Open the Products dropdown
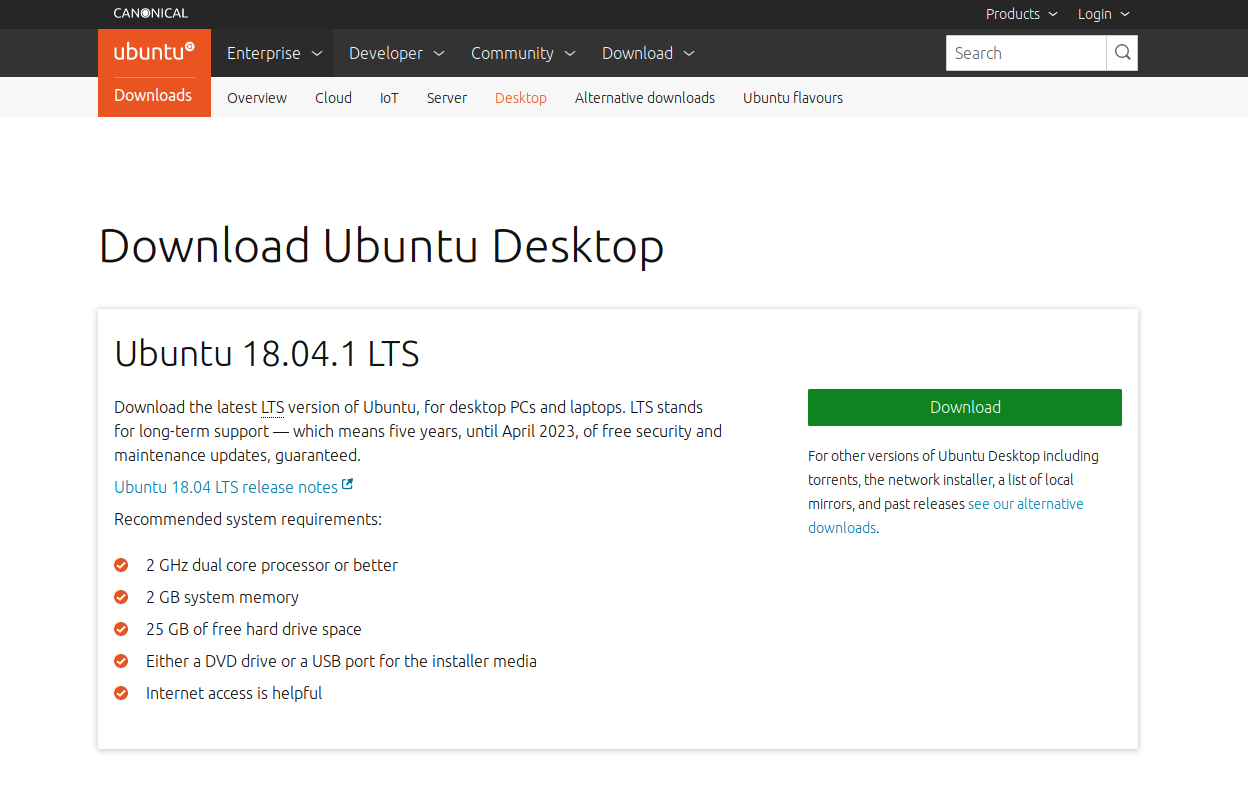Viewport: 1248px width, 812px height. [x=1021, y=14]
